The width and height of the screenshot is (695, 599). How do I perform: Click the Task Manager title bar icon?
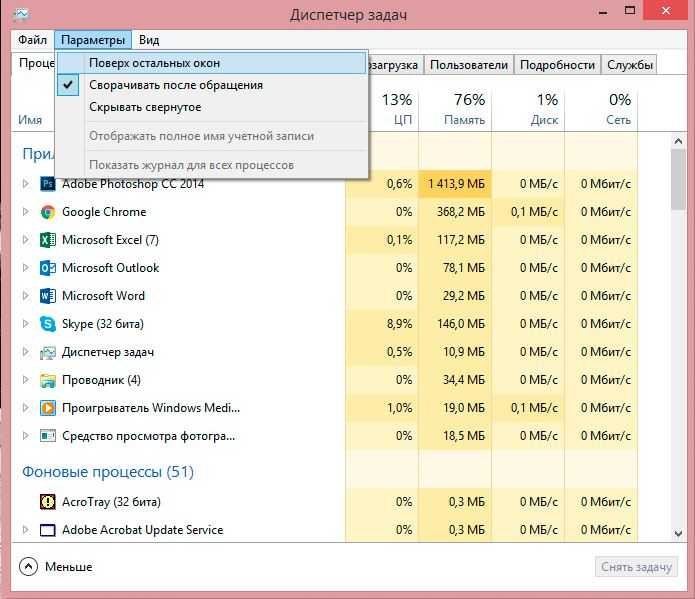21,14
